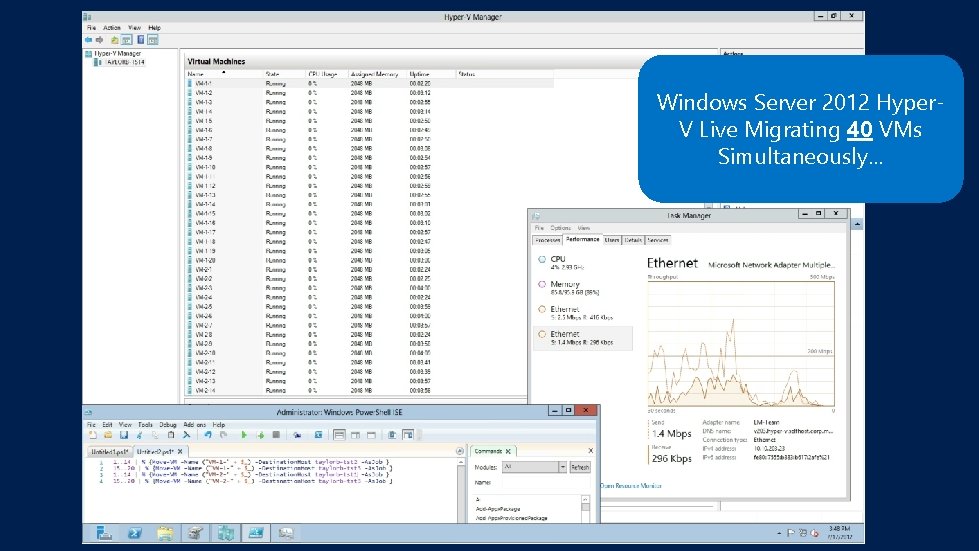Select CPU in Task Manager performance list
This screenshot has height=551, width=979.
(583, 263)
